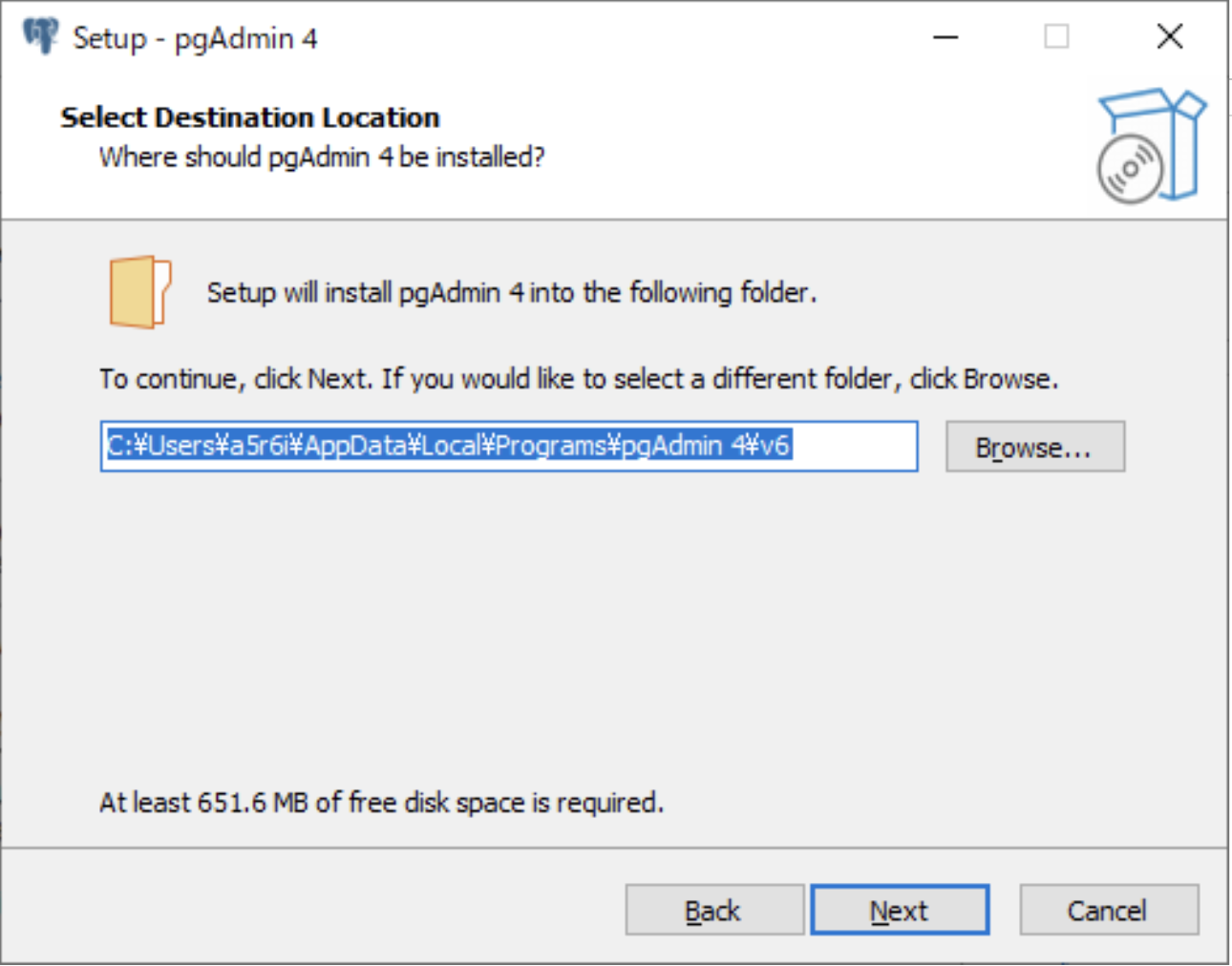Click the 'To continue, click Next' instruction

click(x=579, y=379)
